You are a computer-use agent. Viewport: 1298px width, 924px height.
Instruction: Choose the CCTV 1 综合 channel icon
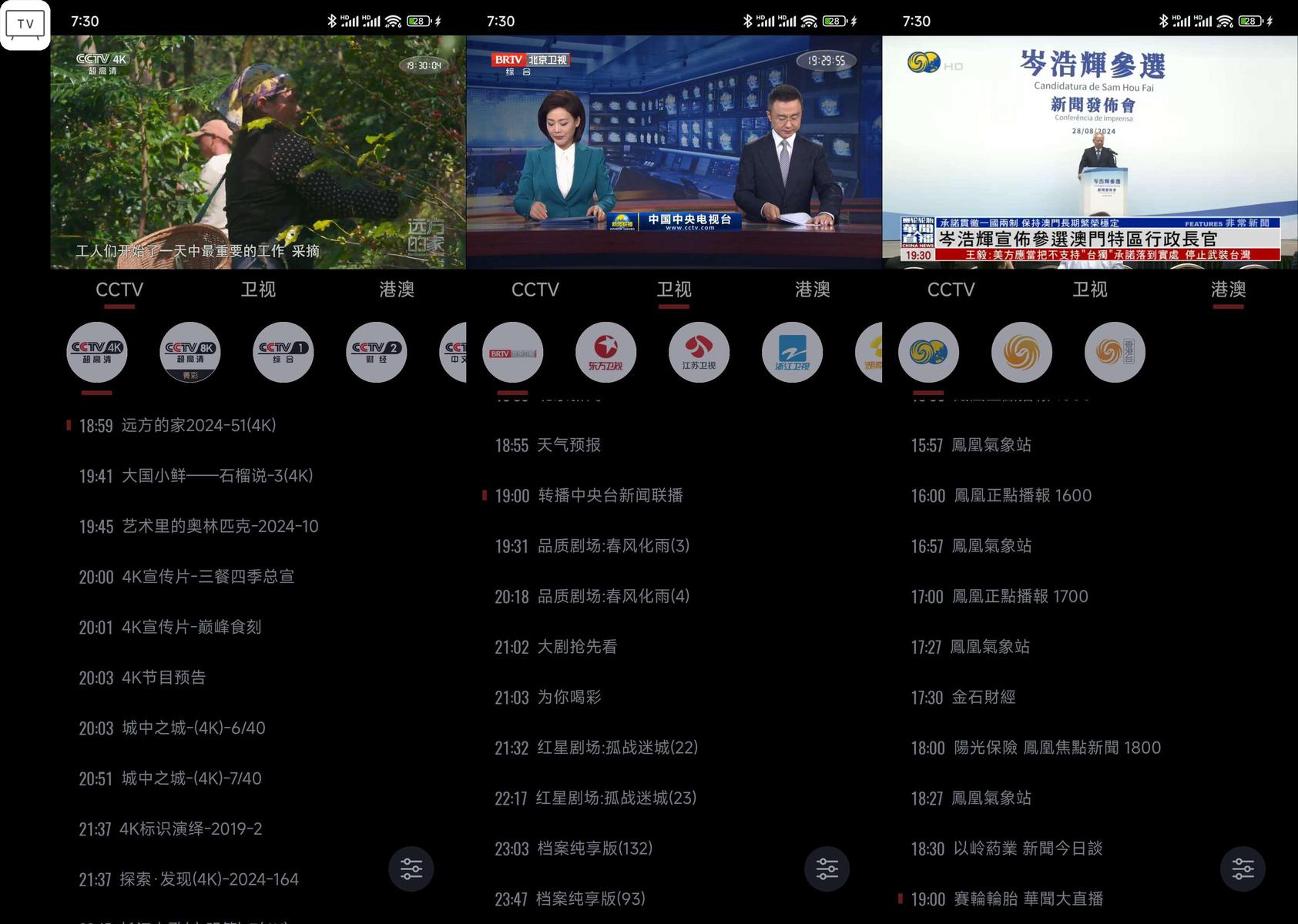pos(283,353)
